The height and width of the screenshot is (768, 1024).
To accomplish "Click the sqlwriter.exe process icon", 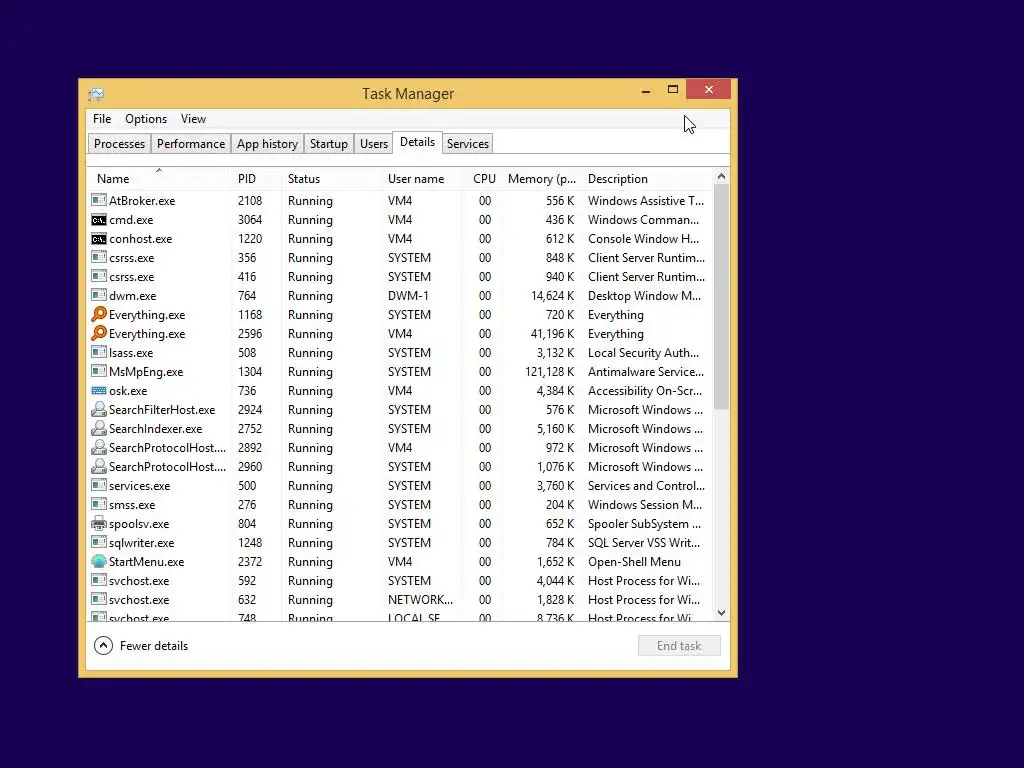I will click(99, 542).
